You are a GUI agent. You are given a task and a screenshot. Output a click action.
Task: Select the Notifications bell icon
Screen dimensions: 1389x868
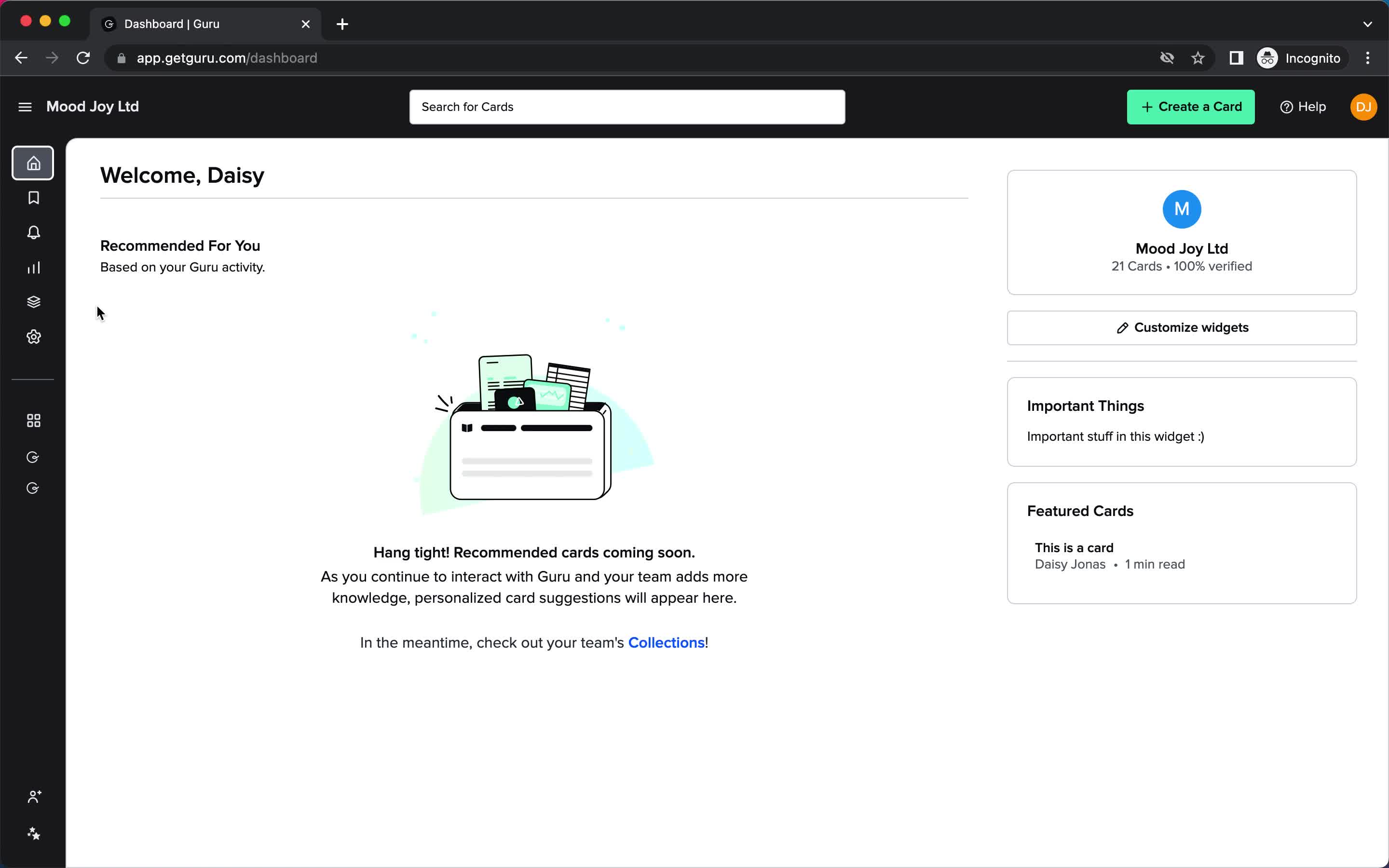33,232
